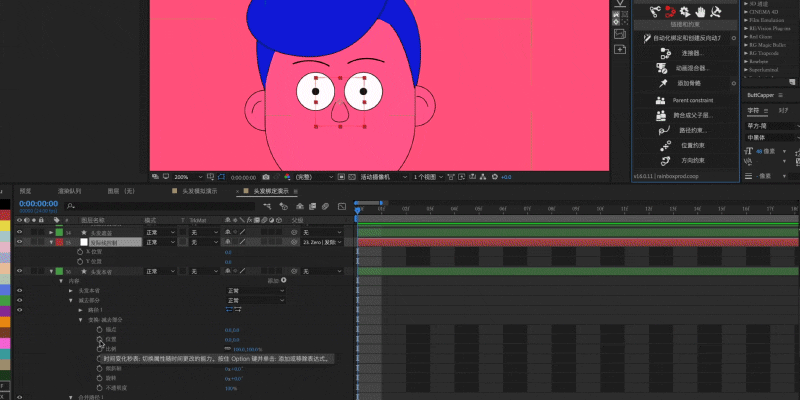Expand layer 34 头发遮盖 disclosure triangle
The height and width of the screenshot is (400, 800).
(x=51, y=232)
